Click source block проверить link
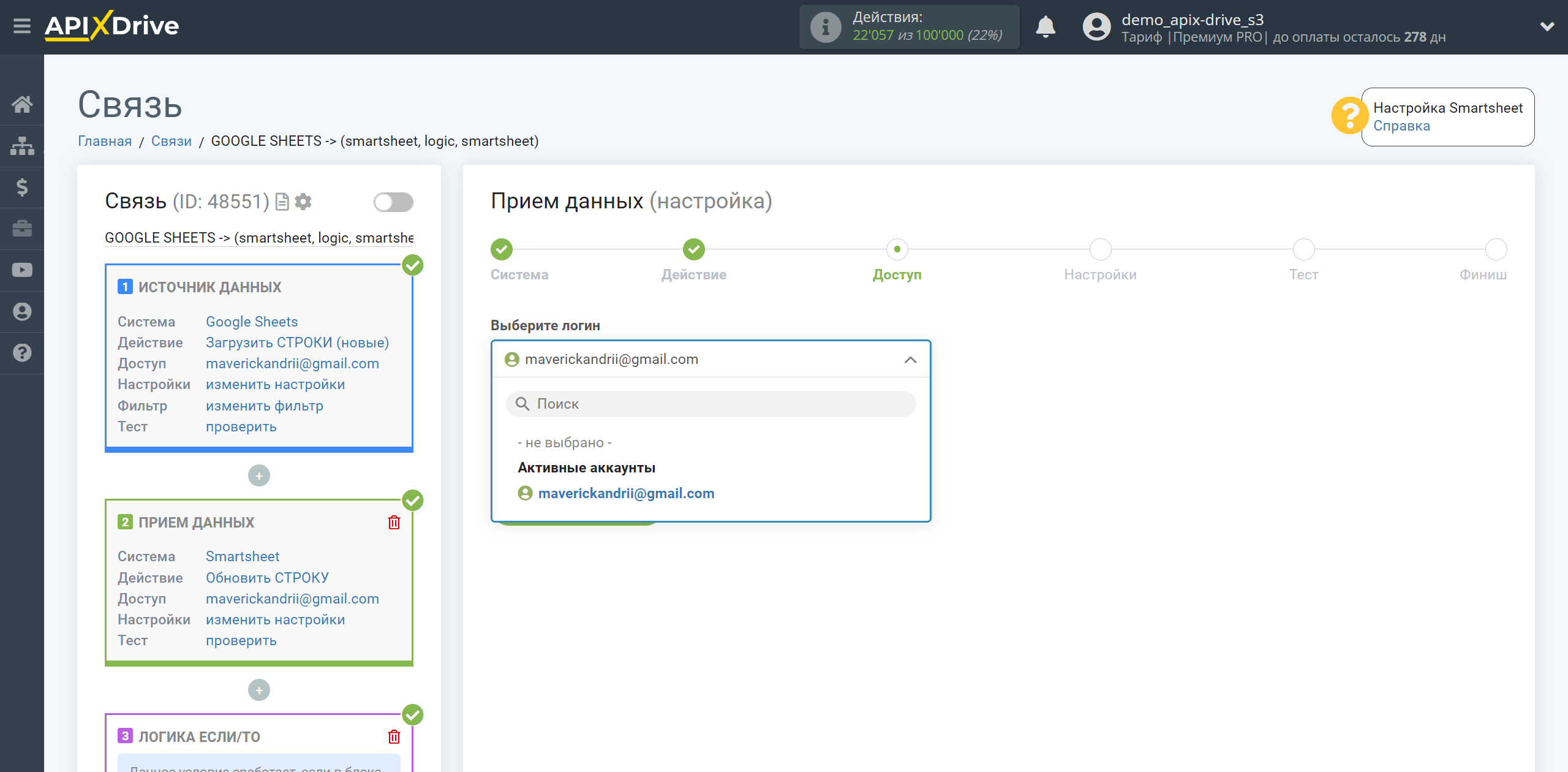Viewport: 1568px width, 772px height. pos(241,426)
